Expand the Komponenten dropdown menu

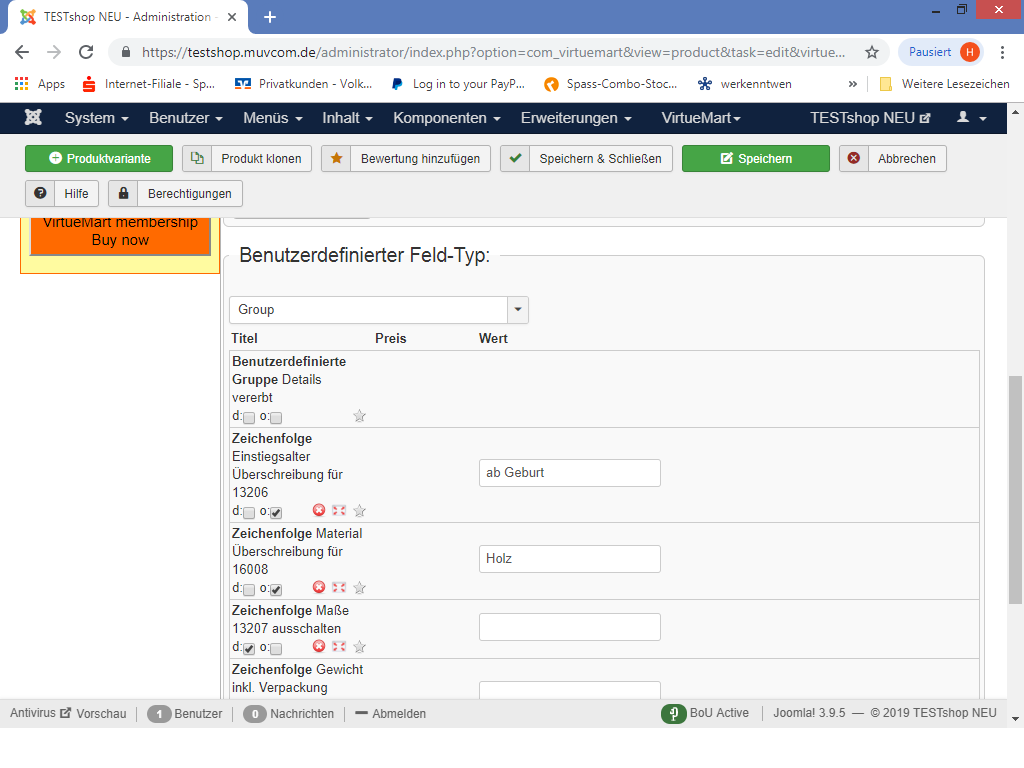coord(447,118)
